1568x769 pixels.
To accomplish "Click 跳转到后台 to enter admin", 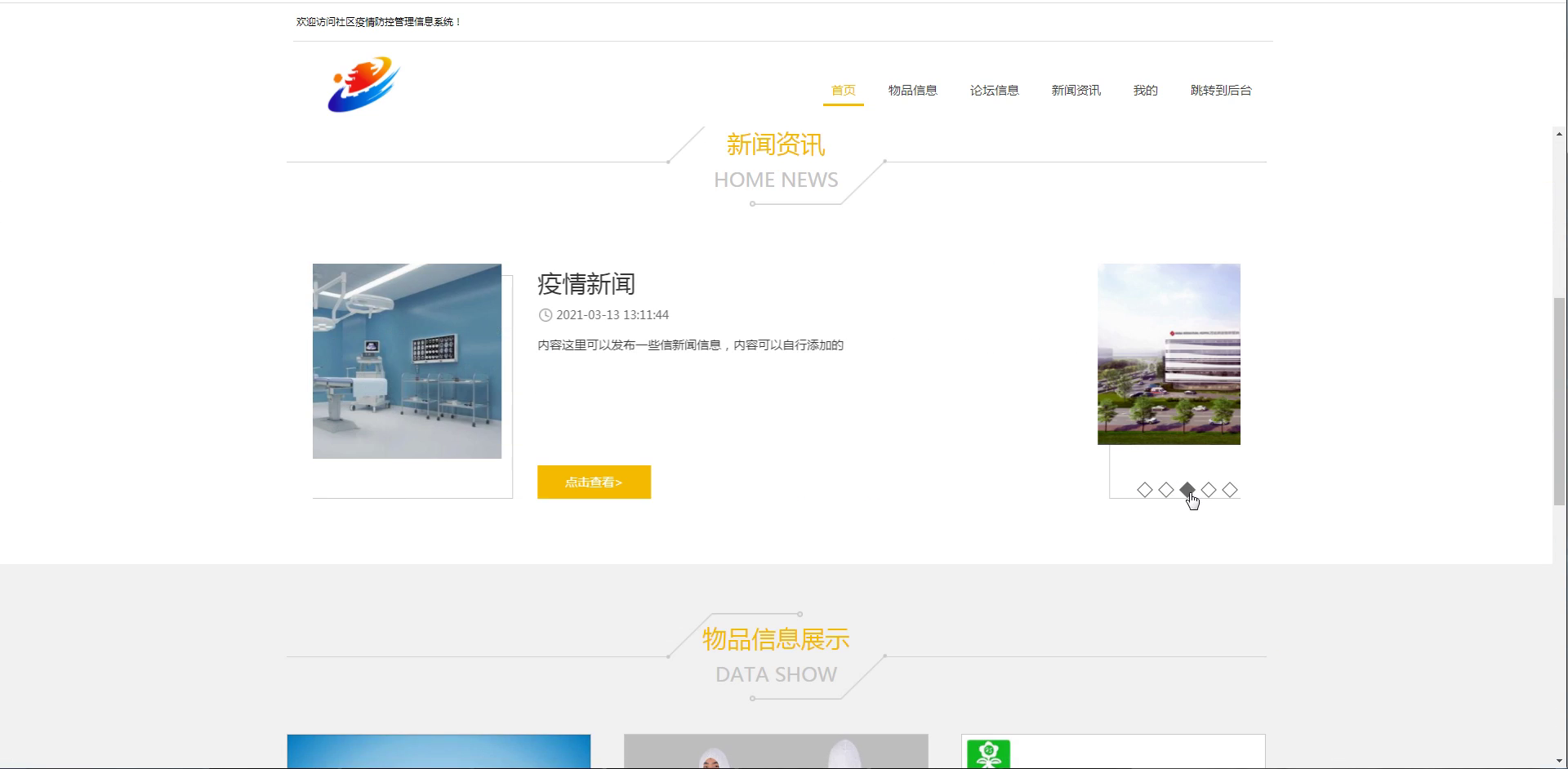I will tap(1221, 91).
